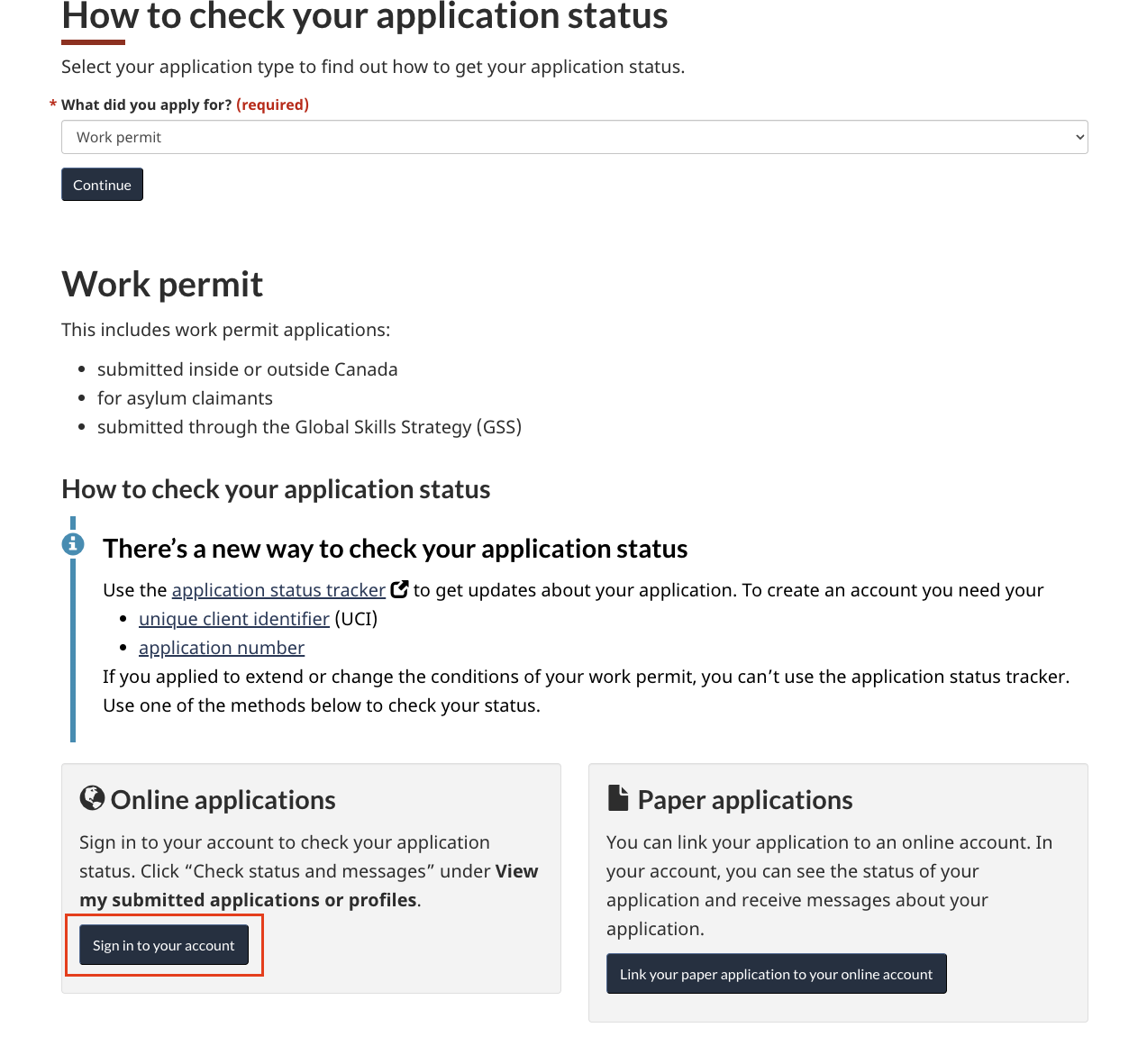Click the red required asterisk
The height and width of the screenshot is (1064, 1147).
[53, 105]
